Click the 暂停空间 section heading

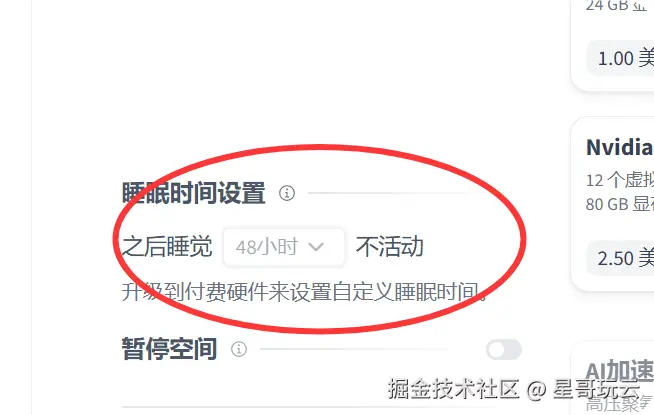[169, 349]
